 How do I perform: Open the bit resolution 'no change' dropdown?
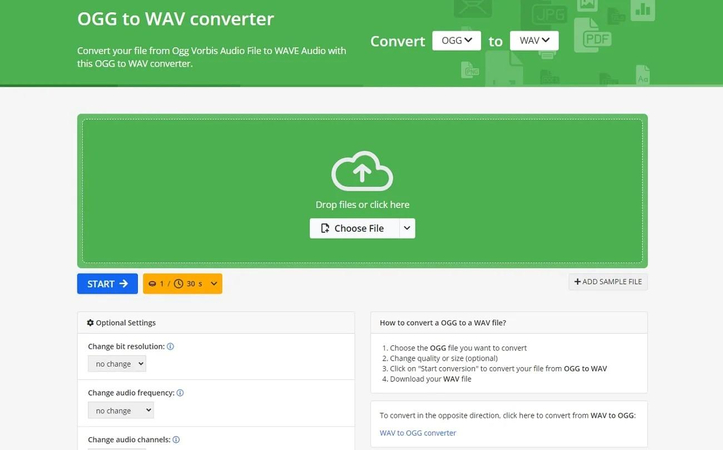[x=117, y=364]
